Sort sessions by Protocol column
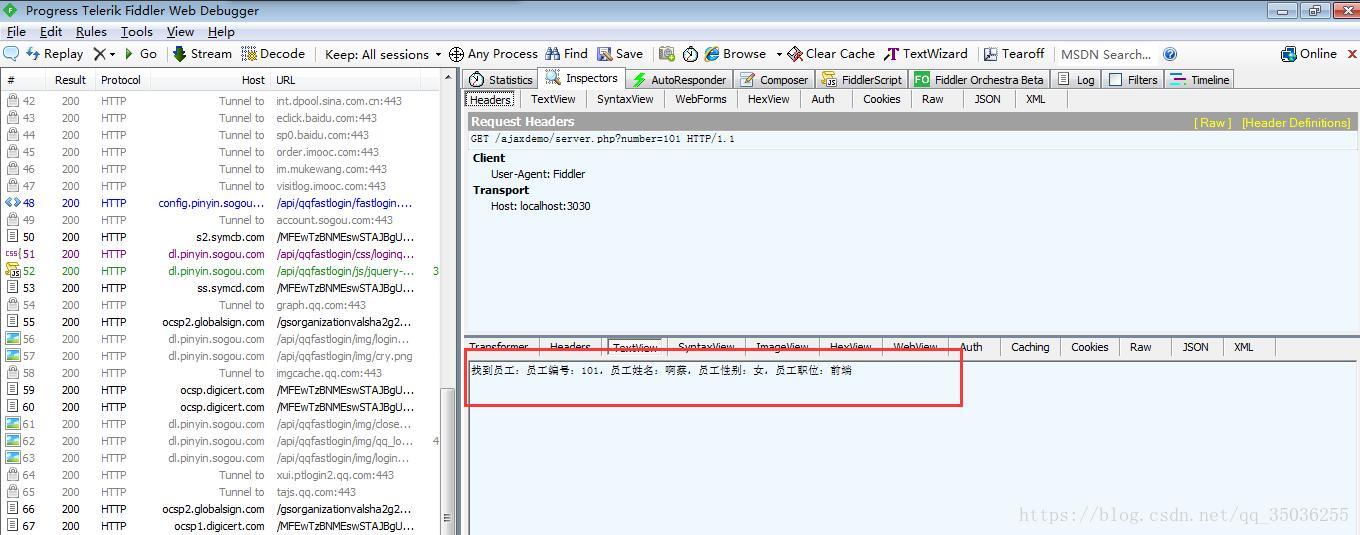1360x535 pixels. tap(121, 80)
